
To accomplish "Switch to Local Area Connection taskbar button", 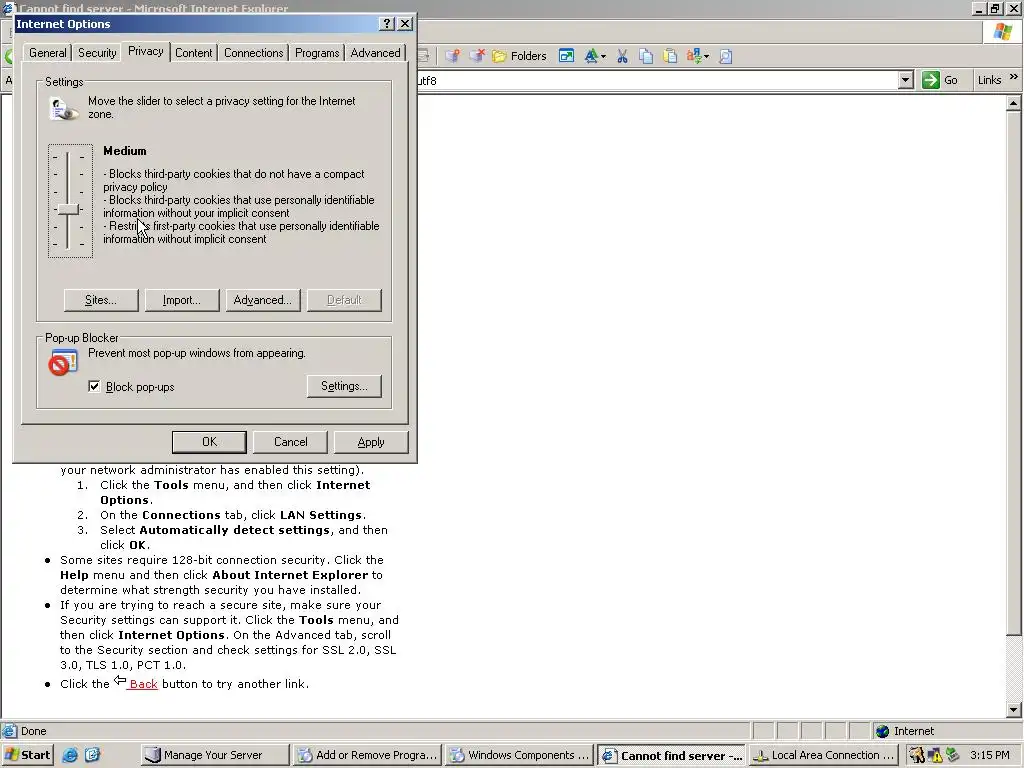I will 824,755.
